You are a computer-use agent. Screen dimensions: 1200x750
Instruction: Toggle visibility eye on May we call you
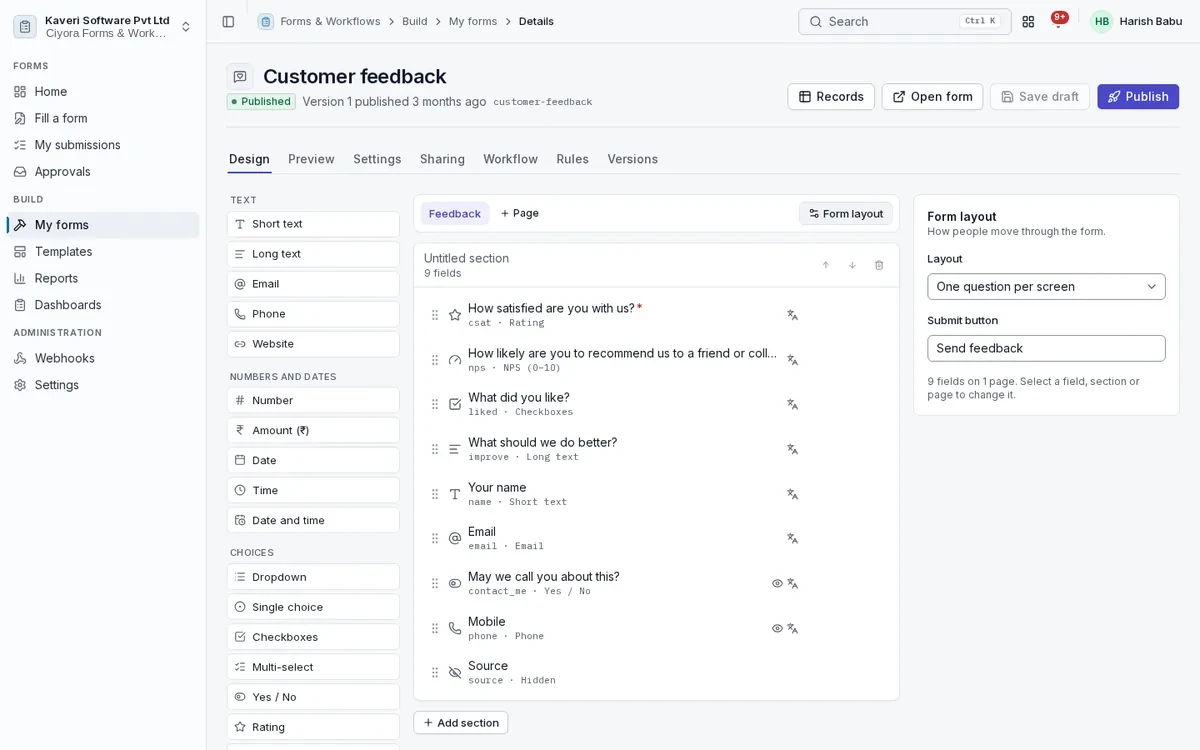[777, 583]
